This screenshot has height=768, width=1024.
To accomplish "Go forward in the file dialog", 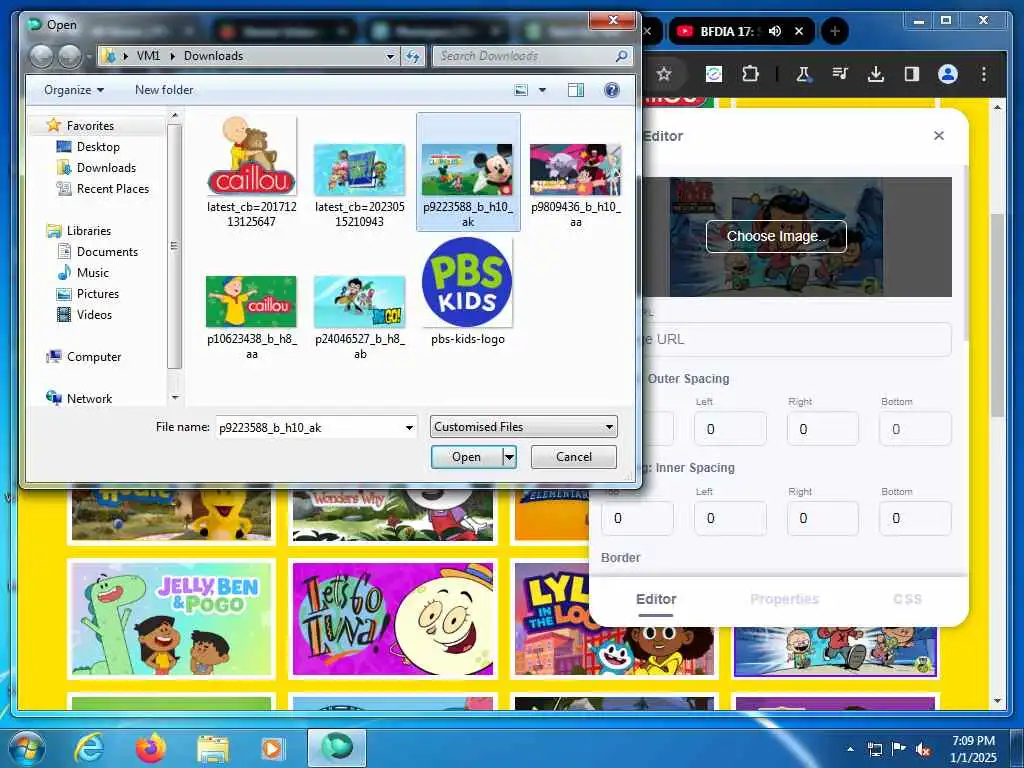I will [x=70, y=56].
